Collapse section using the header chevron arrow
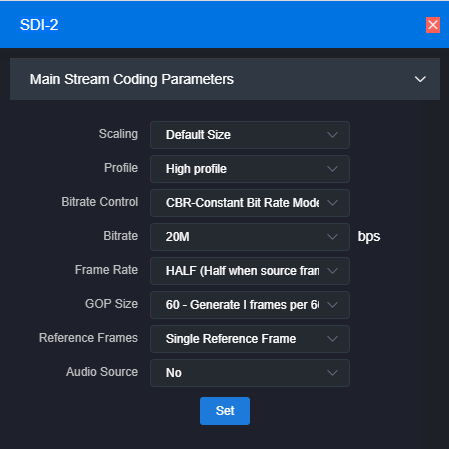Viewport: 449px width, 449px height. (420, 79)
